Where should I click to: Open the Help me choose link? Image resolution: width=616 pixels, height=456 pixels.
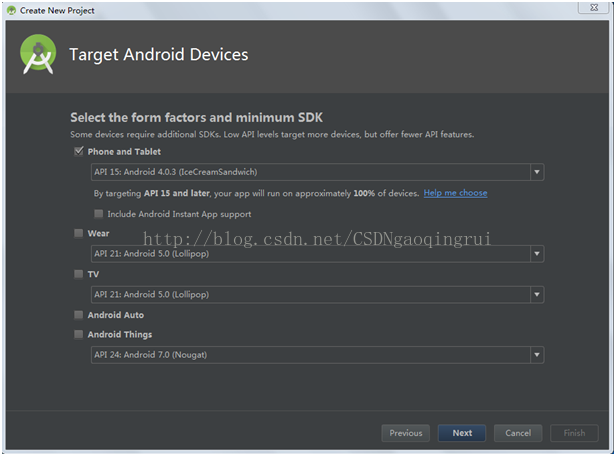[455, 193]
